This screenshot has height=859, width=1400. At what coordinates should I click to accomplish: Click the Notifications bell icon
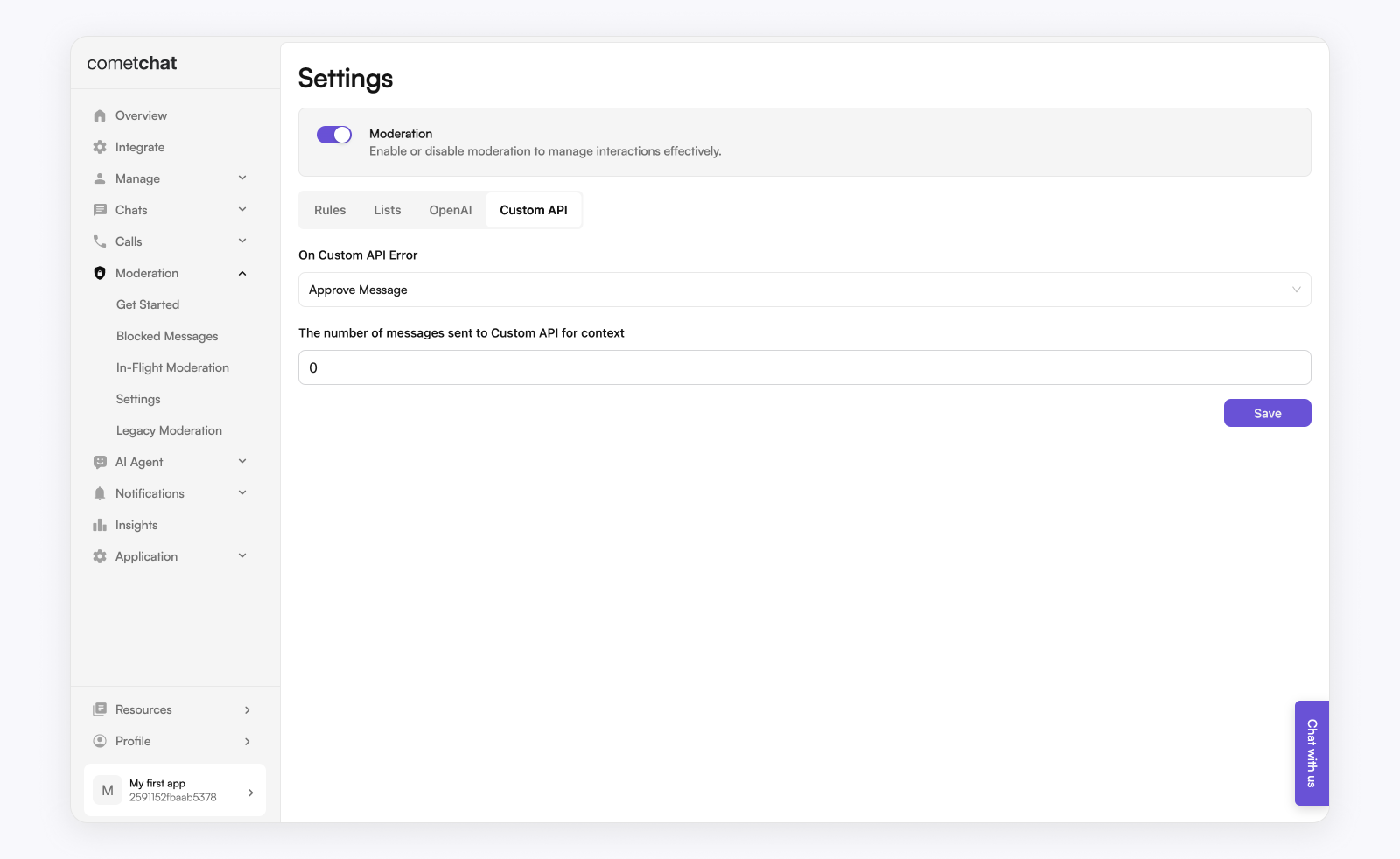click(100, 493)
